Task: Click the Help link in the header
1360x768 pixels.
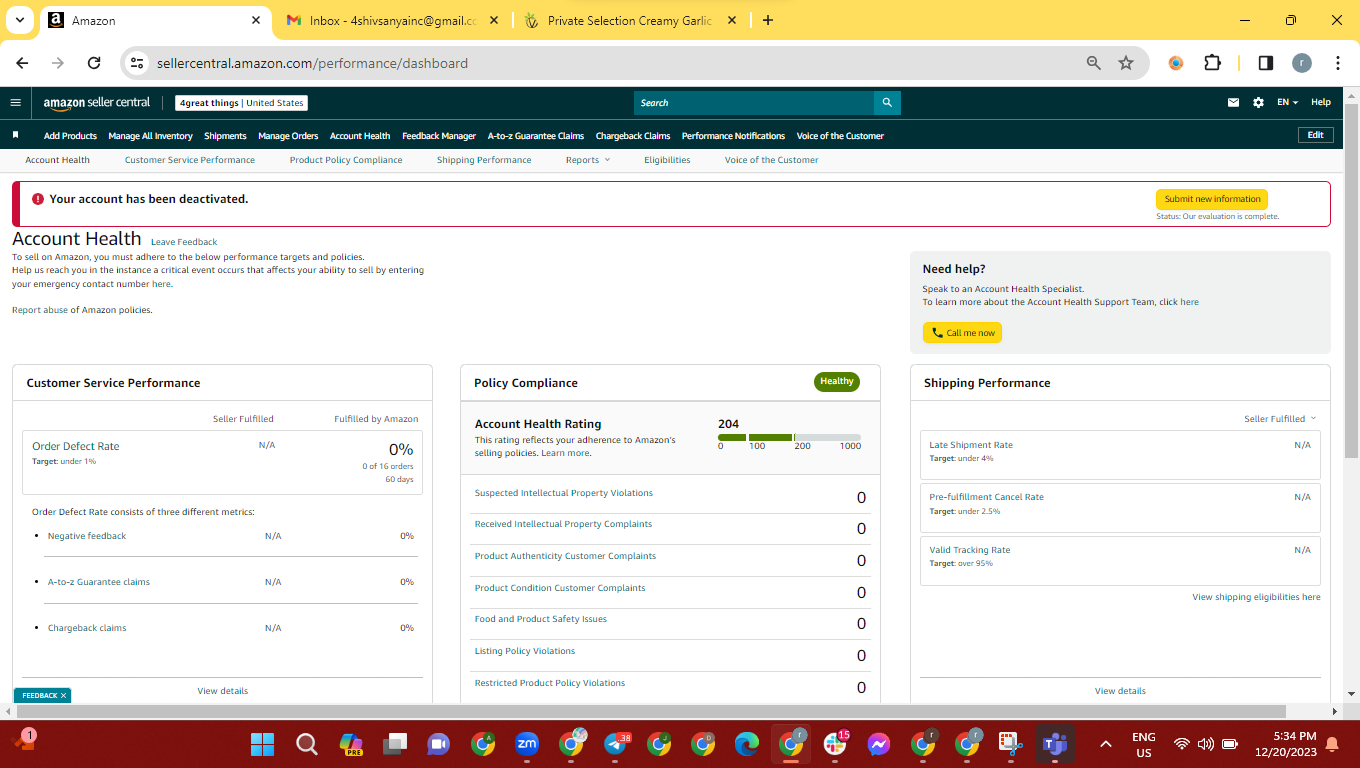Action: (x=1321, y=102)
